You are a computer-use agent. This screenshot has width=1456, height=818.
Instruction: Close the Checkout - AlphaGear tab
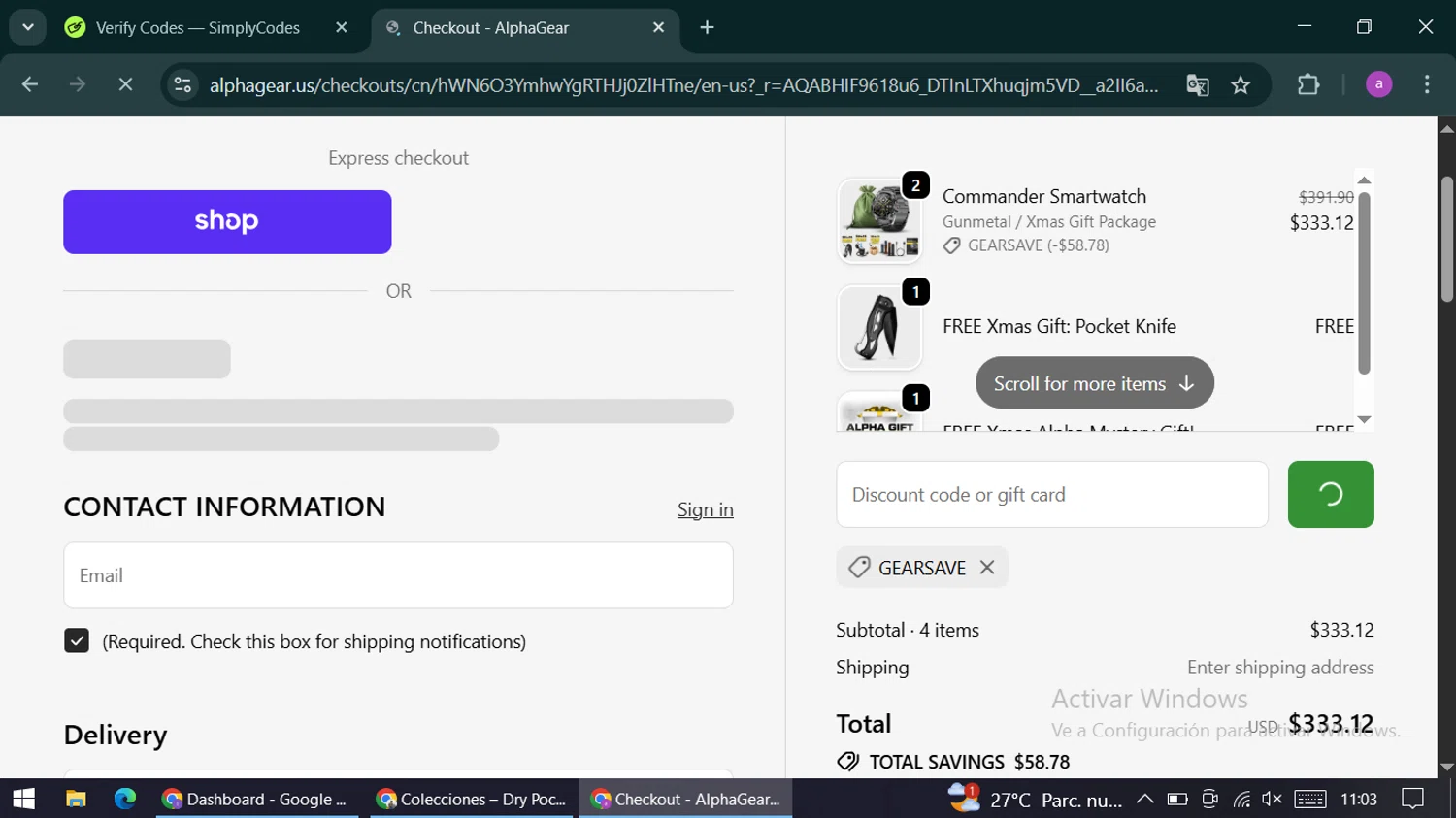tap(659, 28)
